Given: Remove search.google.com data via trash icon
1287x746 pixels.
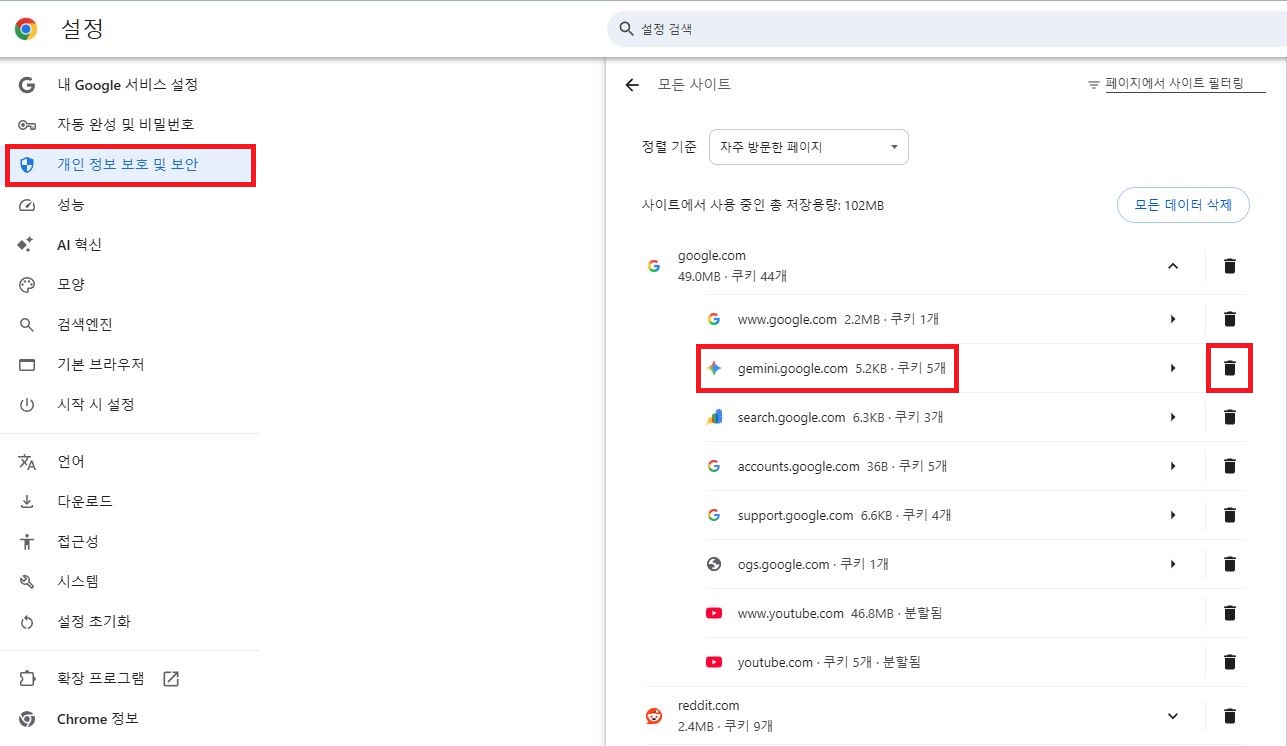Looking at the screenshot, I should [x=1230, y=417].
